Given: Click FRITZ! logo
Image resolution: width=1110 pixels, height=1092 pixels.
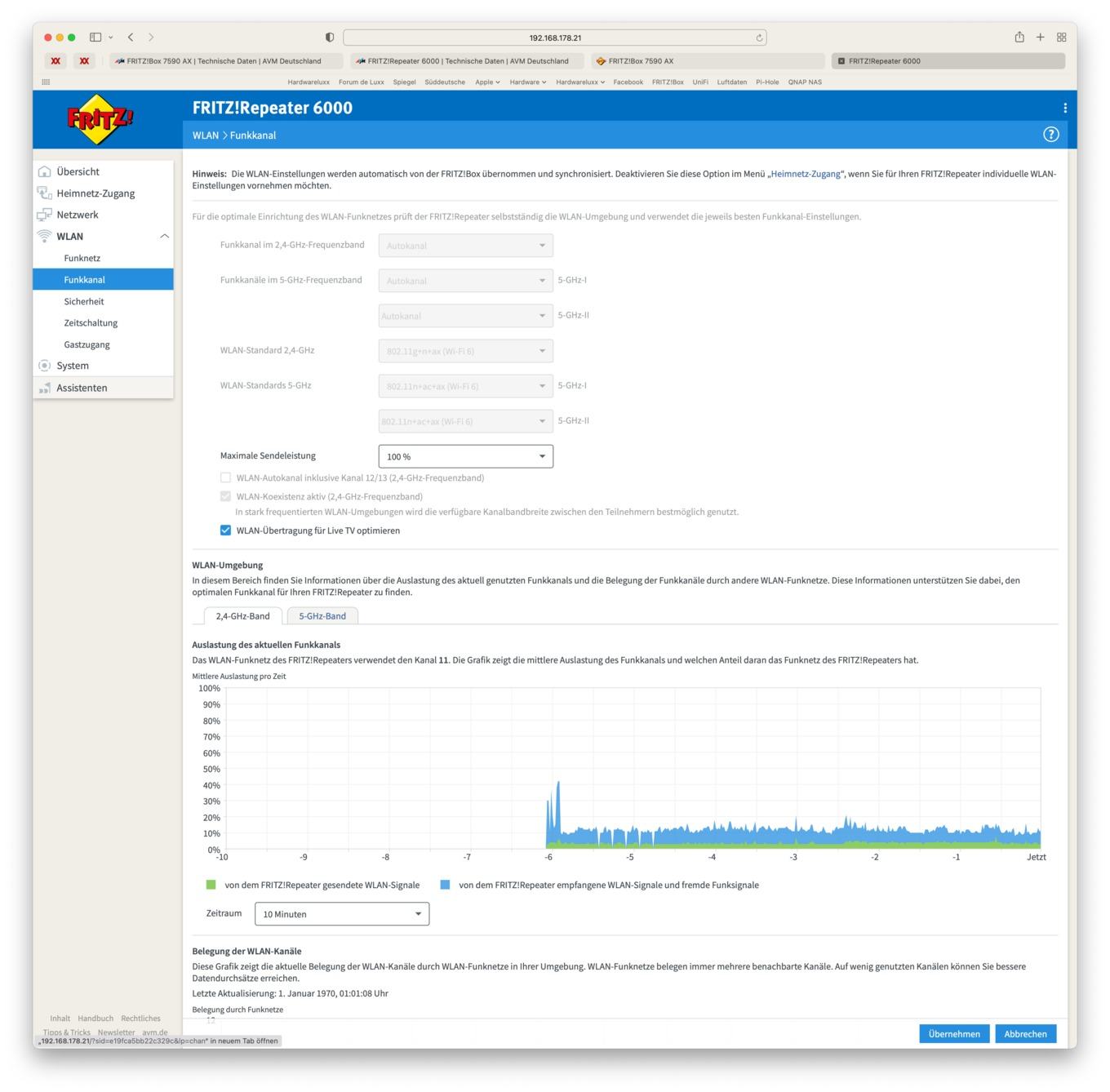Looking at the screenshot, I should 100,120.
